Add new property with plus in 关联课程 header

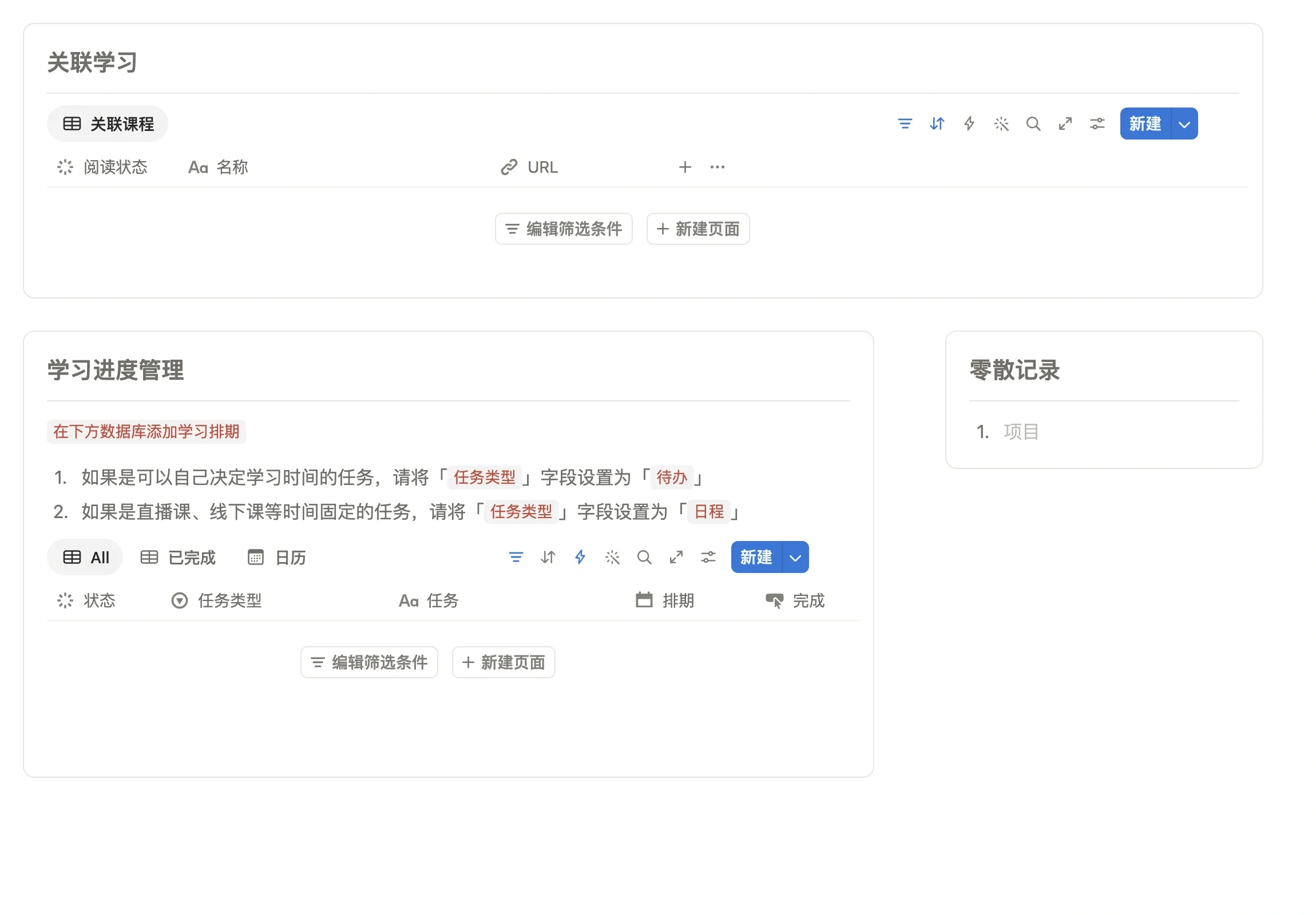(x=685, y=167)
